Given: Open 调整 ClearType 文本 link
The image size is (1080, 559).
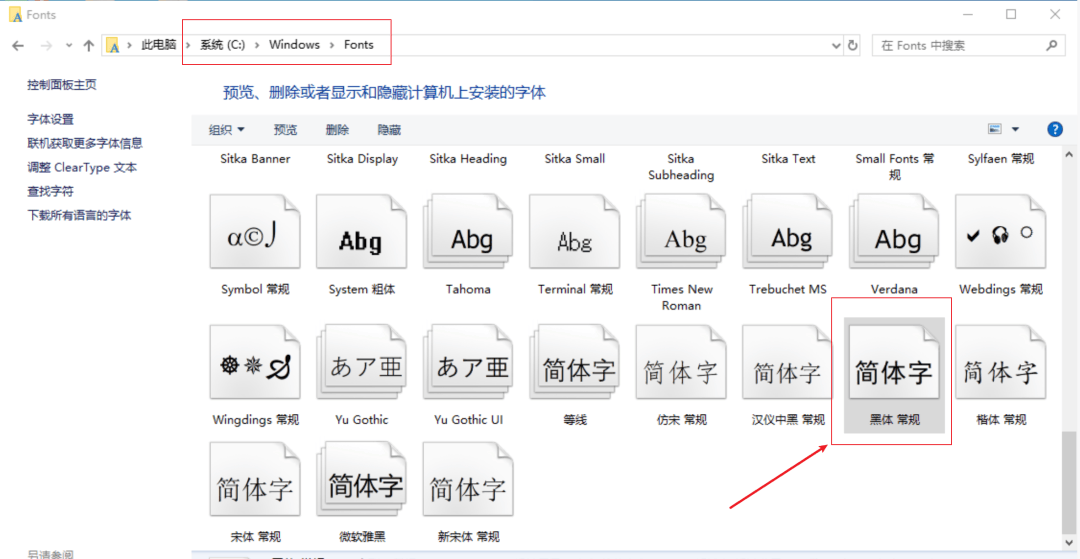Looking at the screenshot, I should [x=82, y=167].
